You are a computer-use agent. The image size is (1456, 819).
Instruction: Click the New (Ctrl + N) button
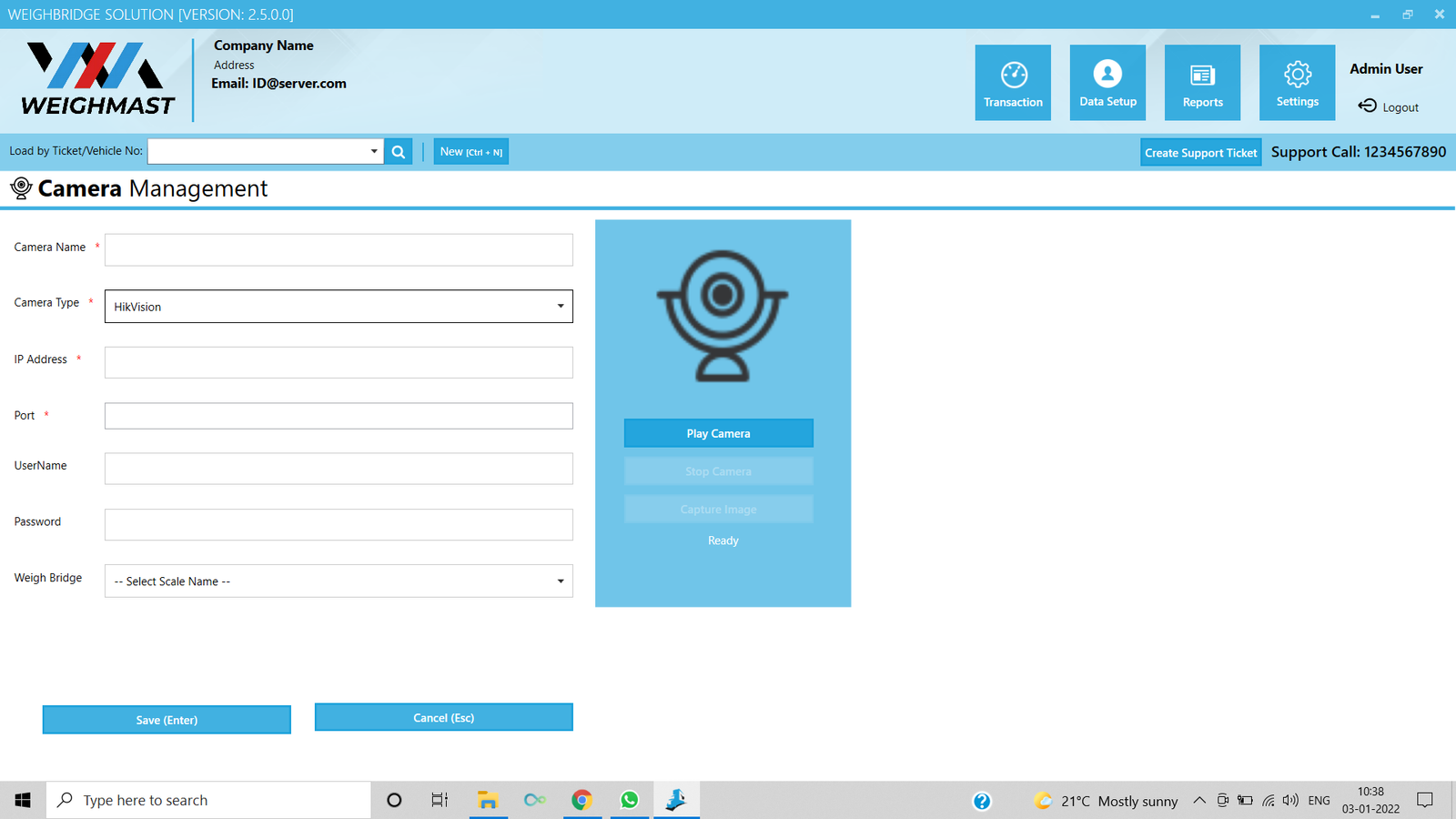(x=470, y=152)
